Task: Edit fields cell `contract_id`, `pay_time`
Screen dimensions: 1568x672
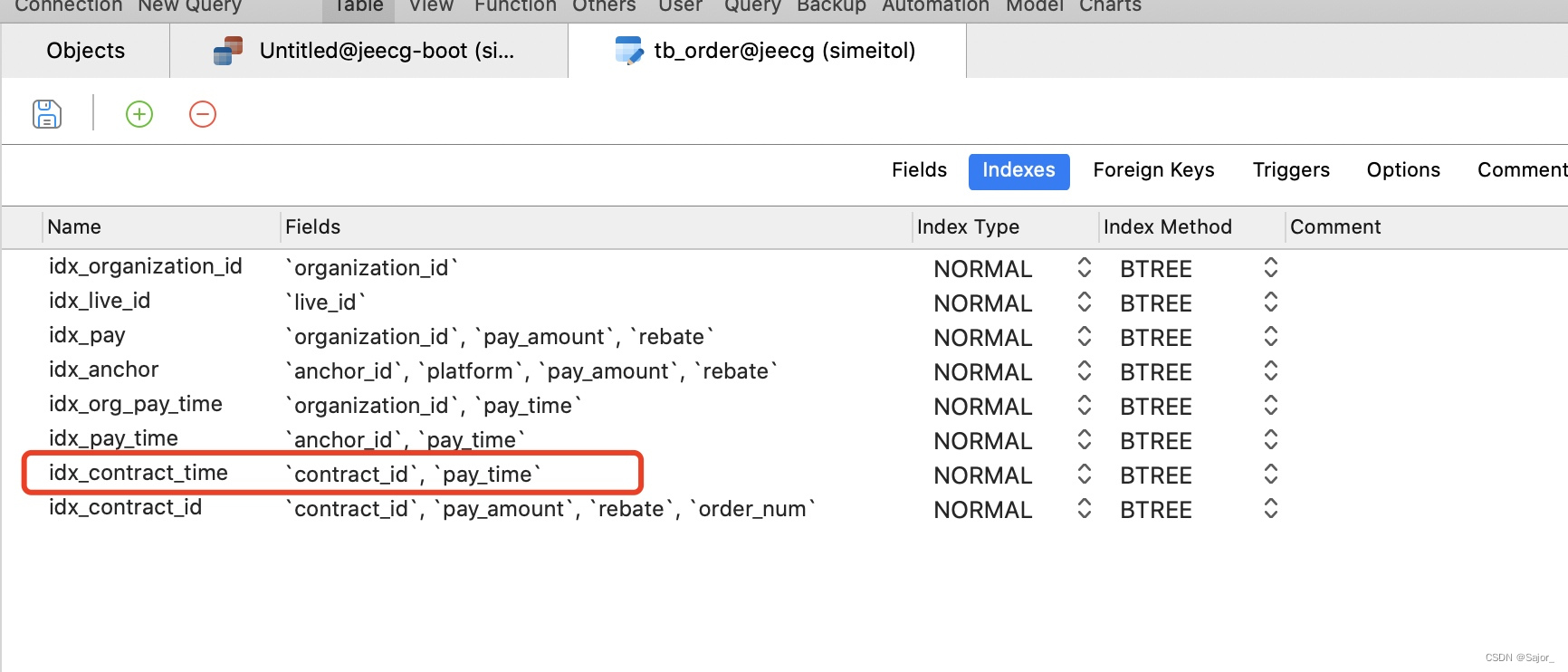Action: click(x=414, y=475)
